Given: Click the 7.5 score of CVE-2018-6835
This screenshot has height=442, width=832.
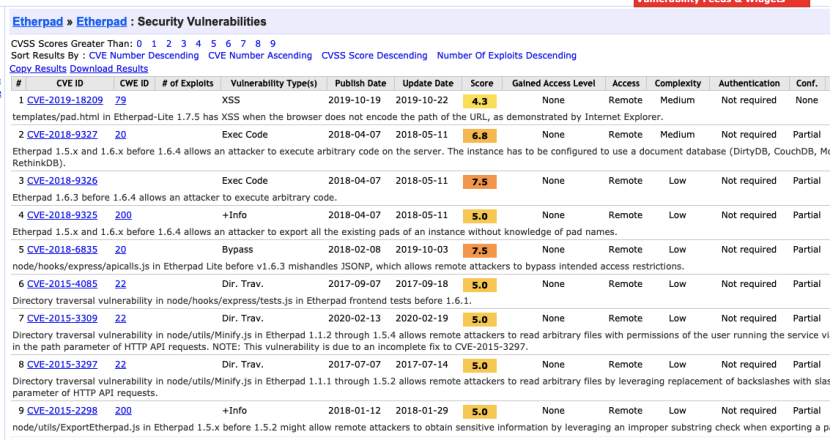Looking at the screenshot, I should [480, 250].
